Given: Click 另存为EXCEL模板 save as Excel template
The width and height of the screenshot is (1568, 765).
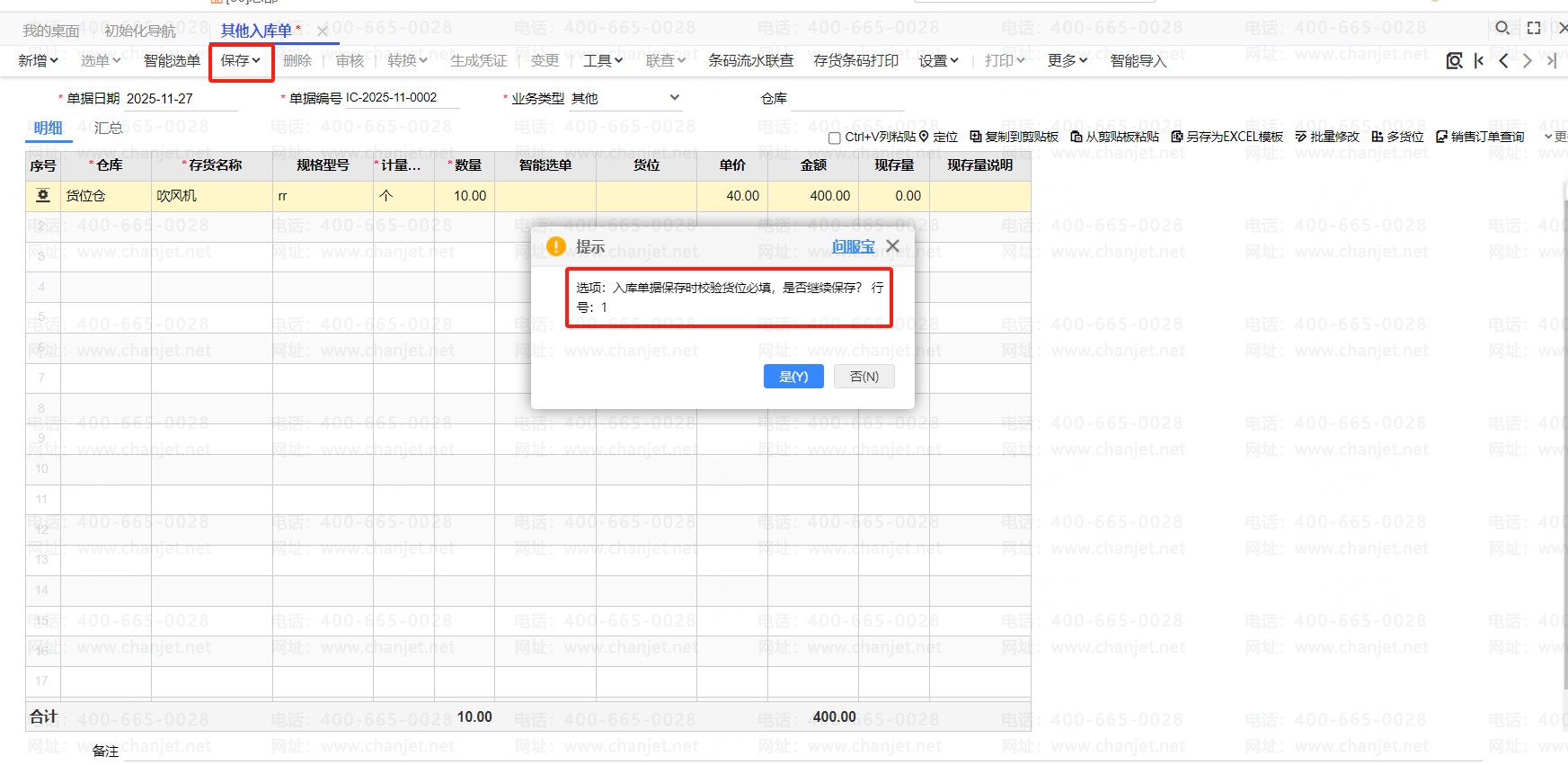Looking at the screenshot, I should coord(1227,137).
